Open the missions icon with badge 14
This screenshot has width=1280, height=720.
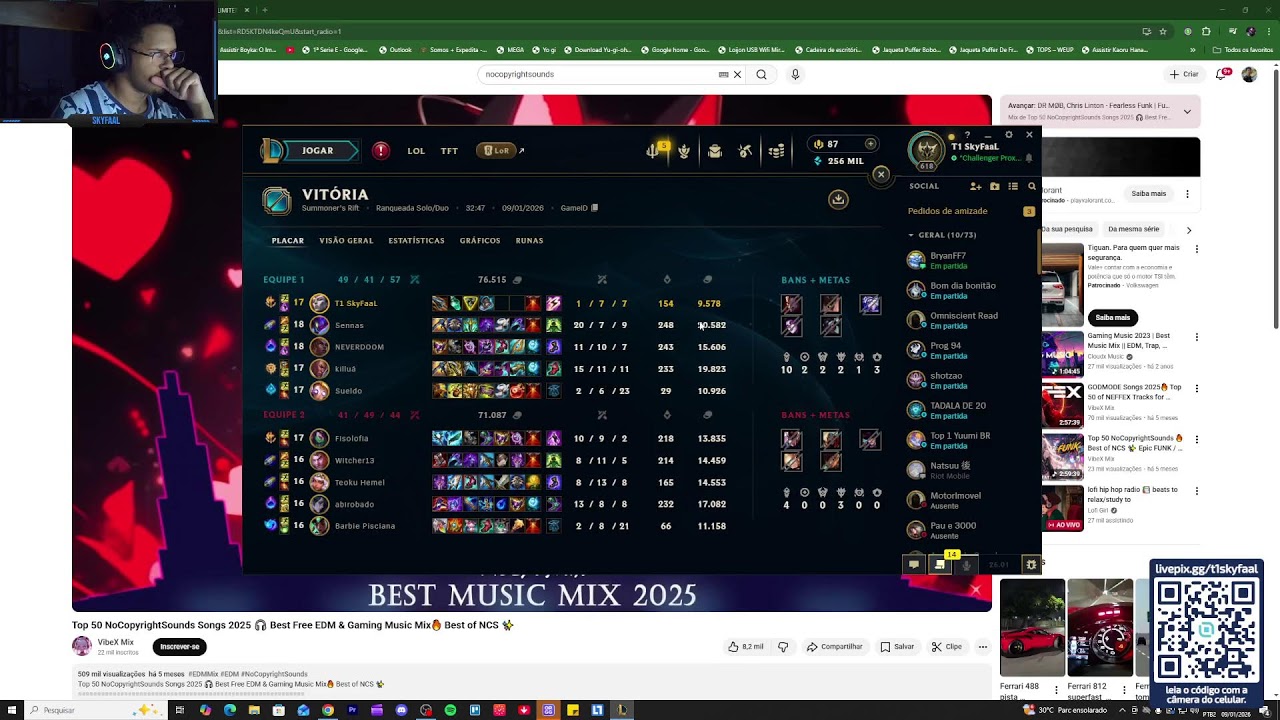[940, 565]
